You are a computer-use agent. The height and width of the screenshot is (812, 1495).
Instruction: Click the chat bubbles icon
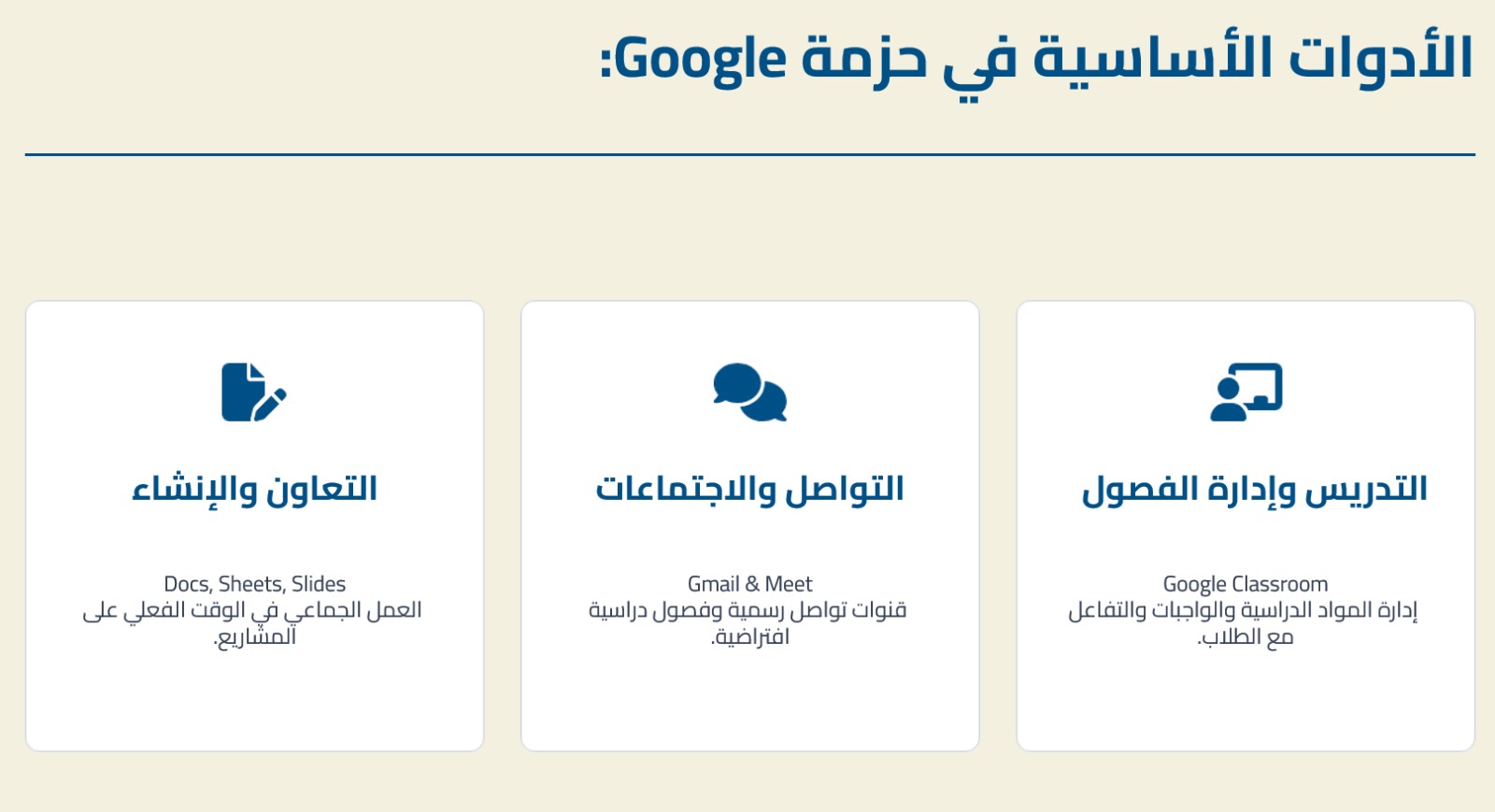tap(749, 392)
